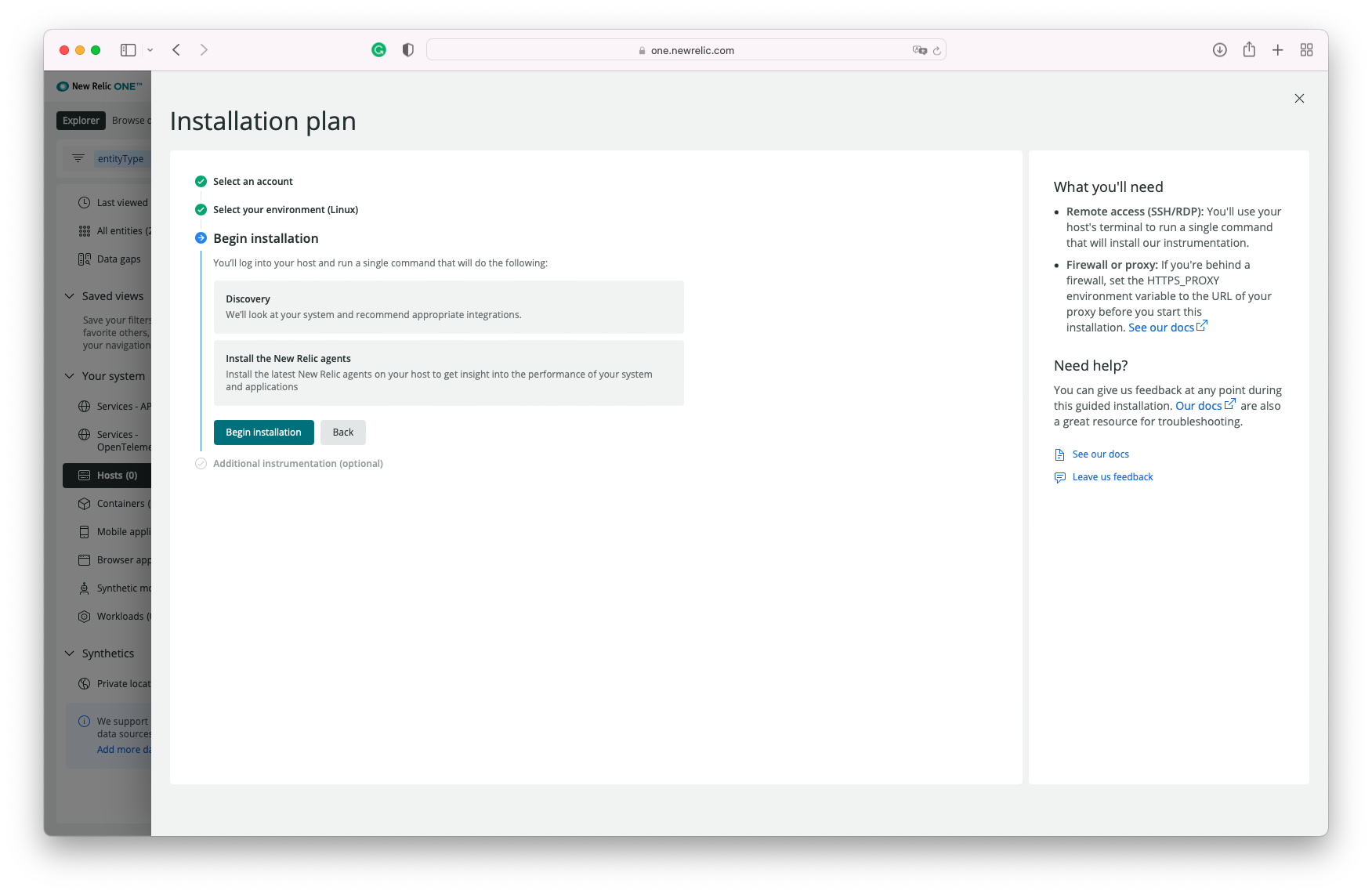
Task: Go back with Safari back arrow
Action: (176, 50)
